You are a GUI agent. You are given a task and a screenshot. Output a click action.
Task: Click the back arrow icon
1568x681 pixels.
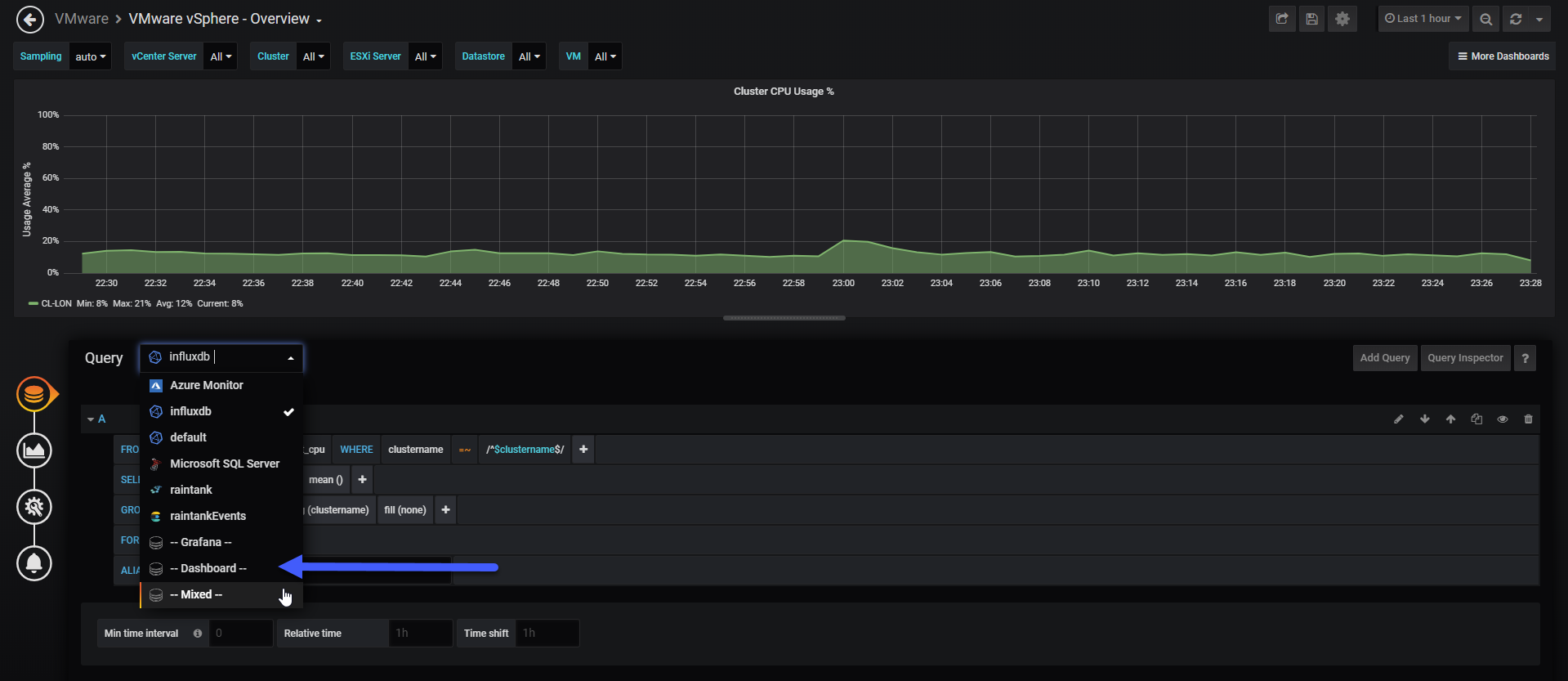click(30, 20)
